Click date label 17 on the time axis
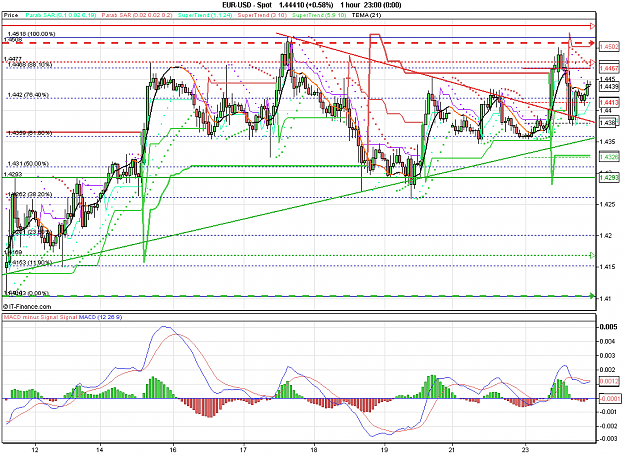 pos(244,449)
